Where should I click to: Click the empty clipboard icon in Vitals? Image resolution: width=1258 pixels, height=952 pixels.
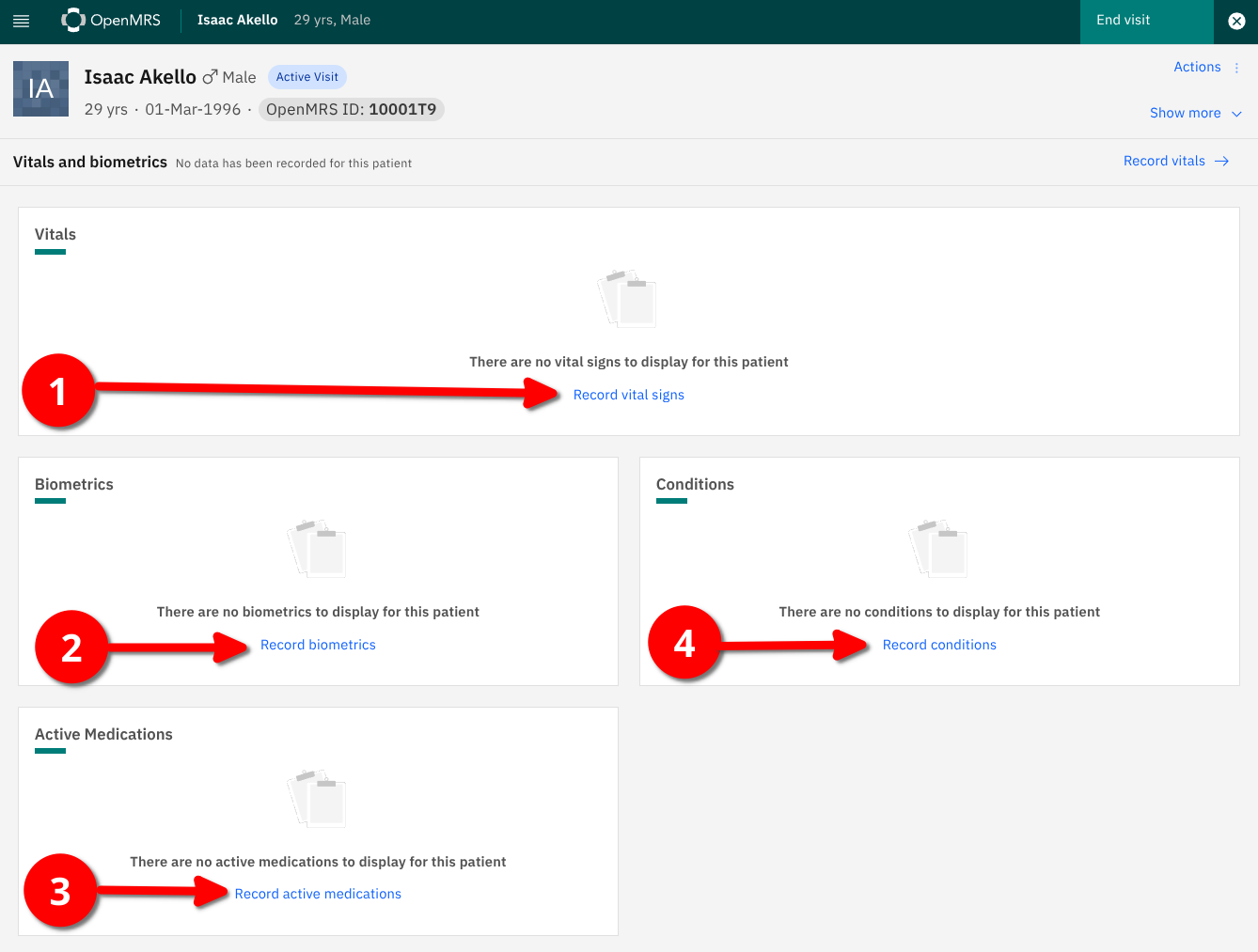[627, 298]
